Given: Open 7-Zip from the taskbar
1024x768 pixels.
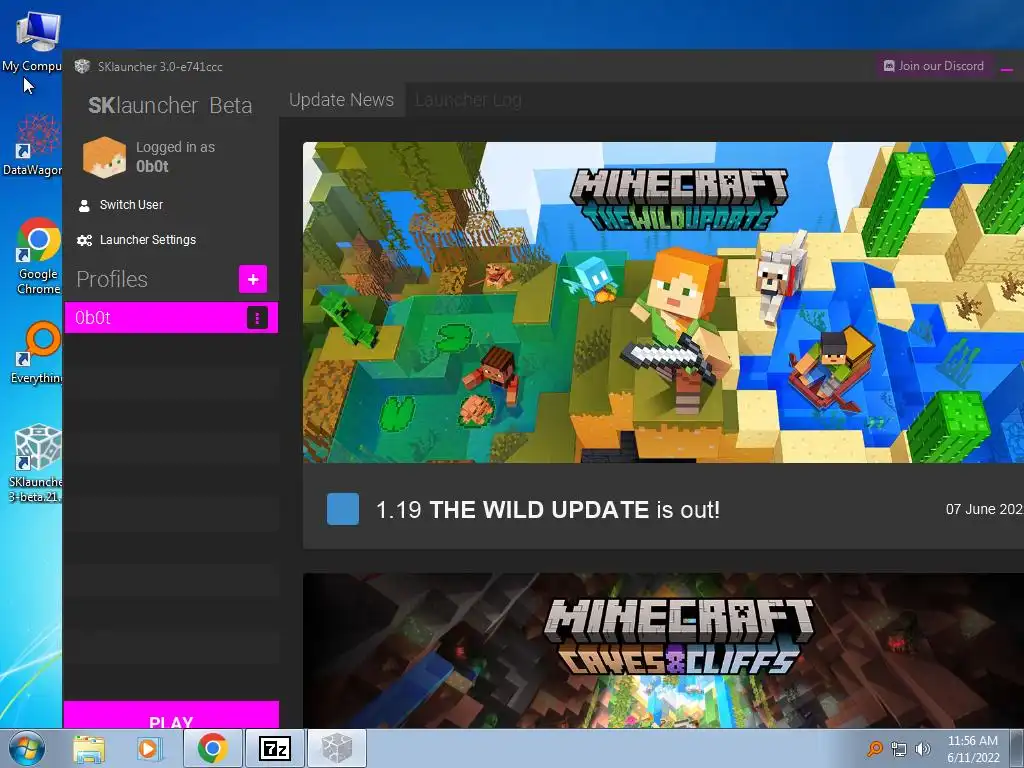Looking at the screenshot, I should click(x=274, y=748).
